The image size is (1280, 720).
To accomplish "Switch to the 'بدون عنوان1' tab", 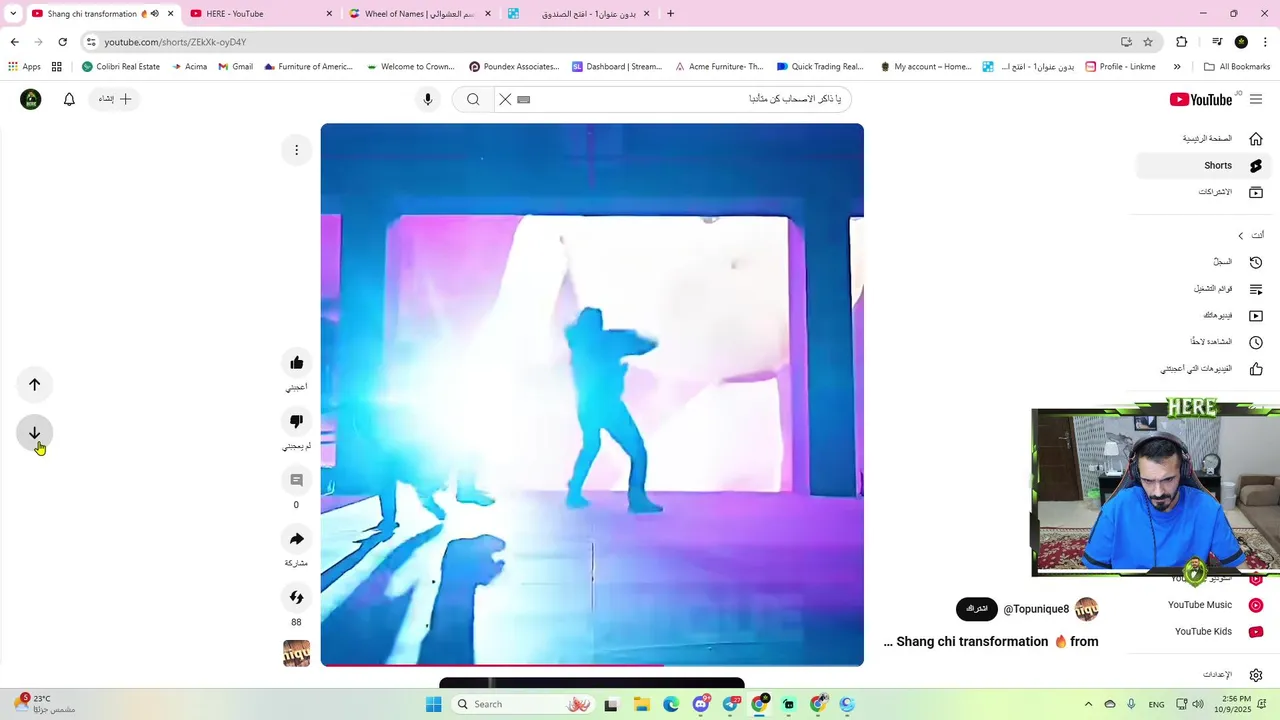I will pos(580,14).
